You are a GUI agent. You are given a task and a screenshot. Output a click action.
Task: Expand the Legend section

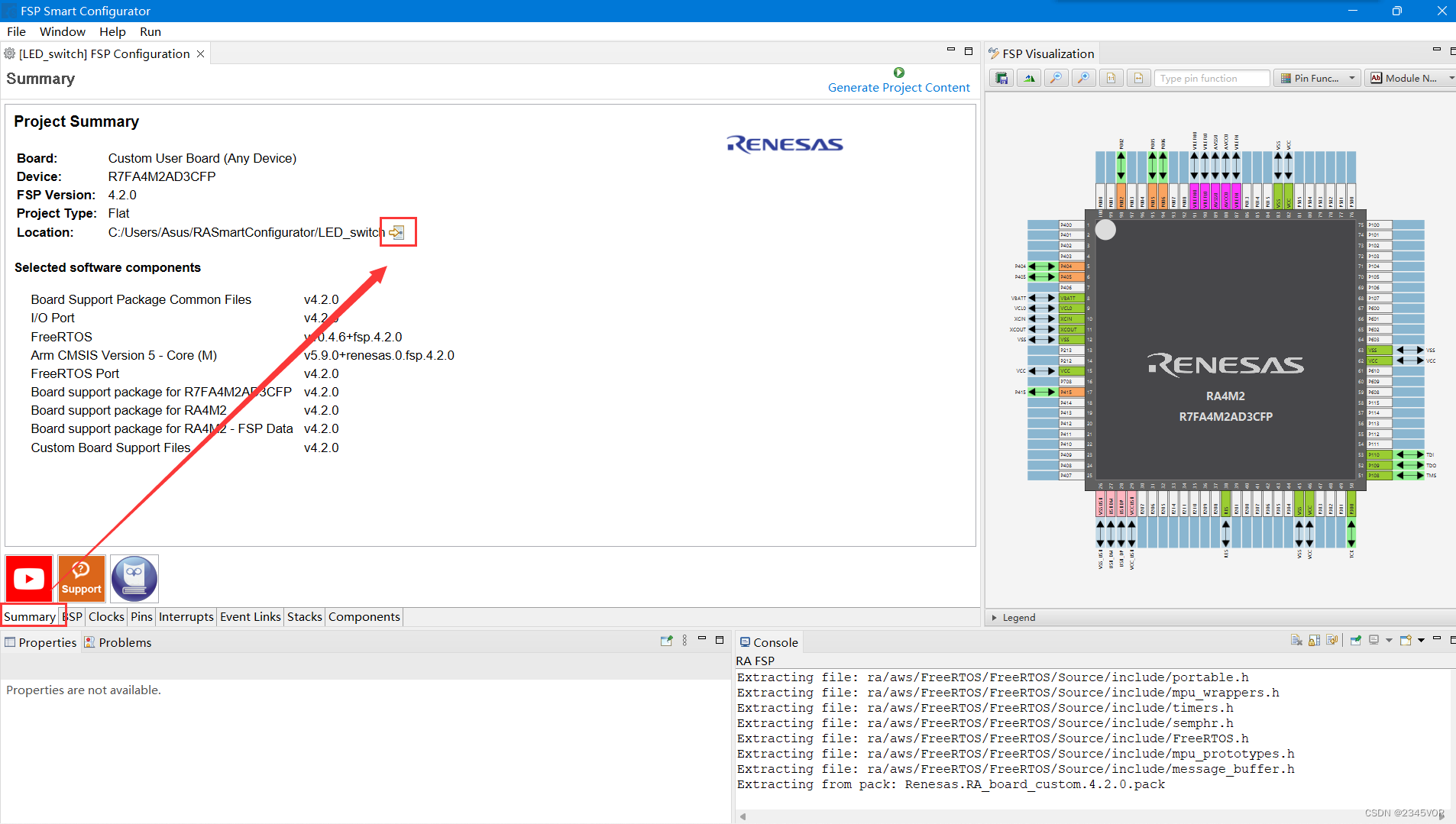coord(994,618)
